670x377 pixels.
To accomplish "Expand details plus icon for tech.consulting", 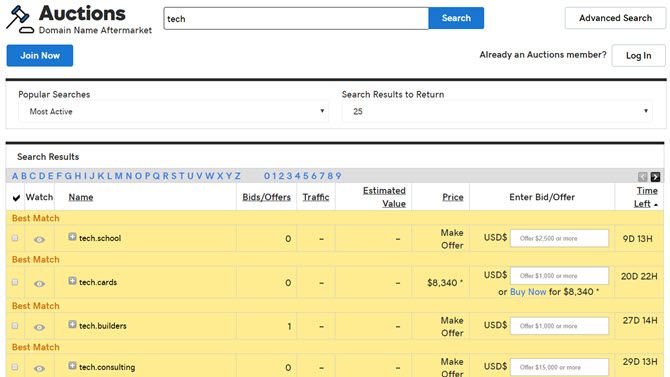I will pyautogui.click(x=72, y=365).
